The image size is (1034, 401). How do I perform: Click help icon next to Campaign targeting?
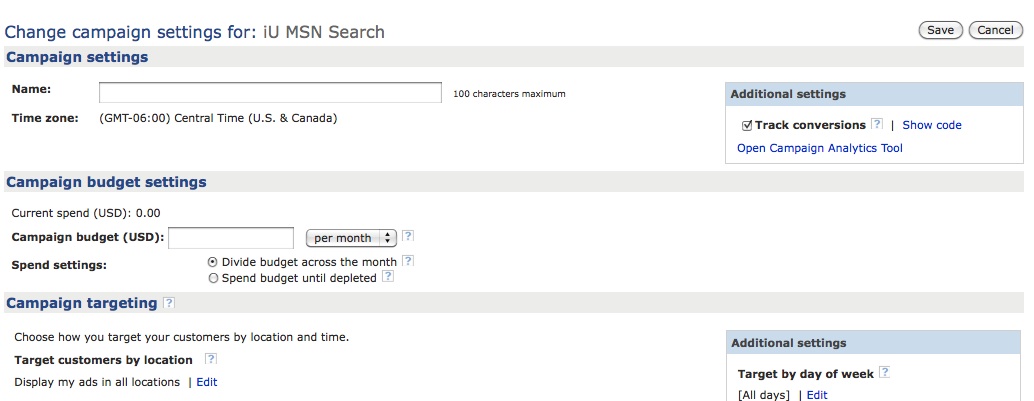[x=169, y=303]
